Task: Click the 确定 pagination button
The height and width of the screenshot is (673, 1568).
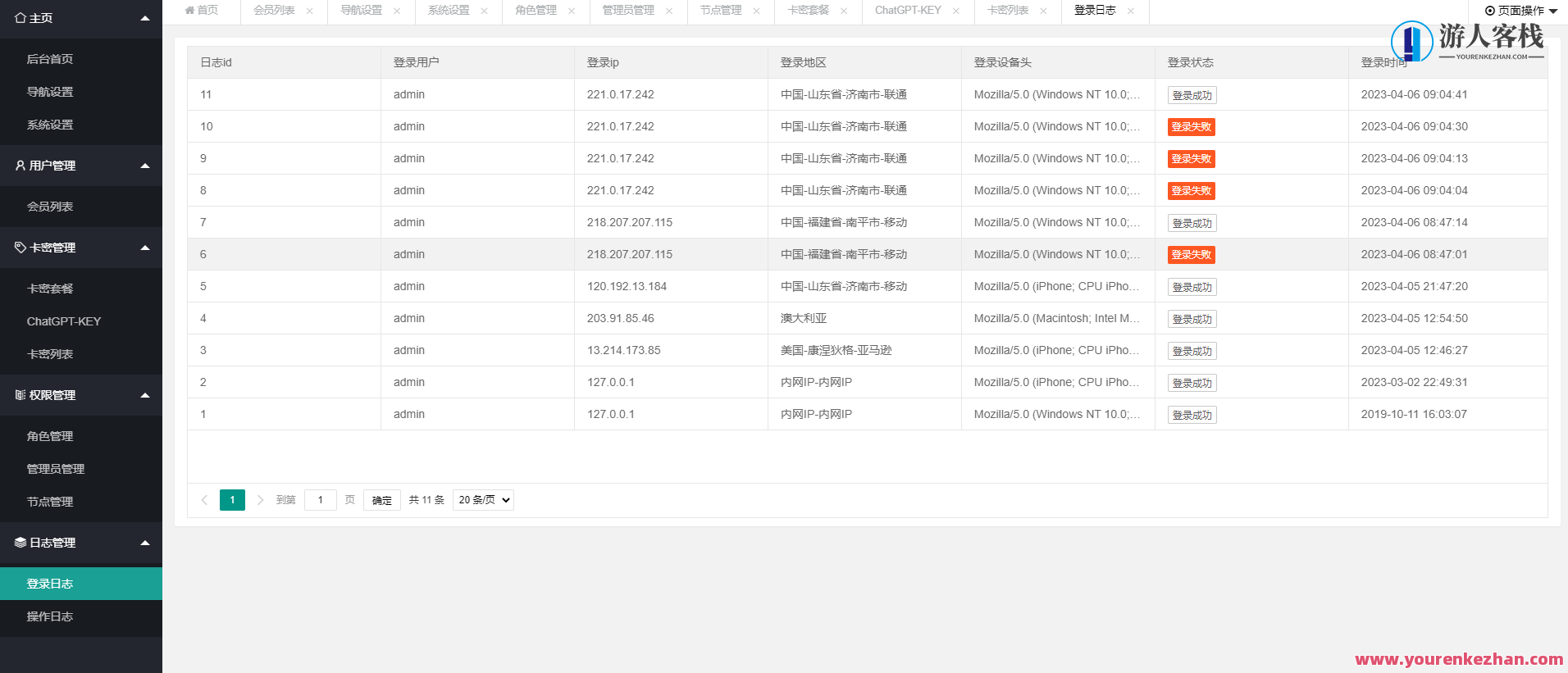Action: point(381,500)
